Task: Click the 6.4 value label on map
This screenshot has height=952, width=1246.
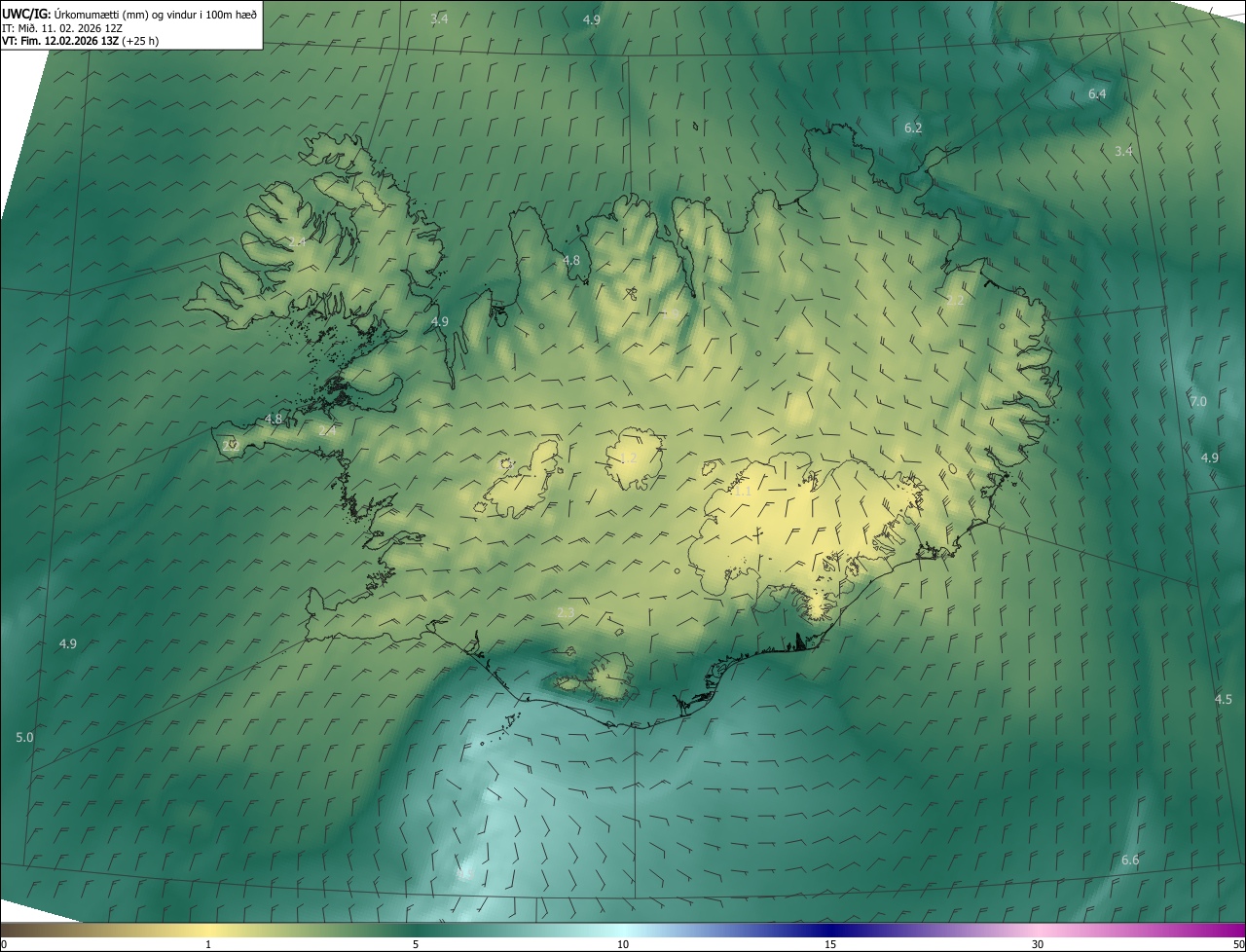Action: click(1097, 94)
